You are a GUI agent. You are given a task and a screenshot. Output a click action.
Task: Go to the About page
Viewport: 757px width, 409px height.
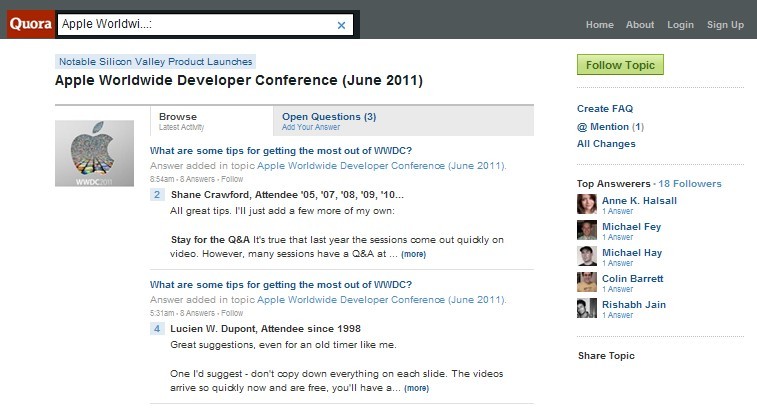(x=640, y=25)
